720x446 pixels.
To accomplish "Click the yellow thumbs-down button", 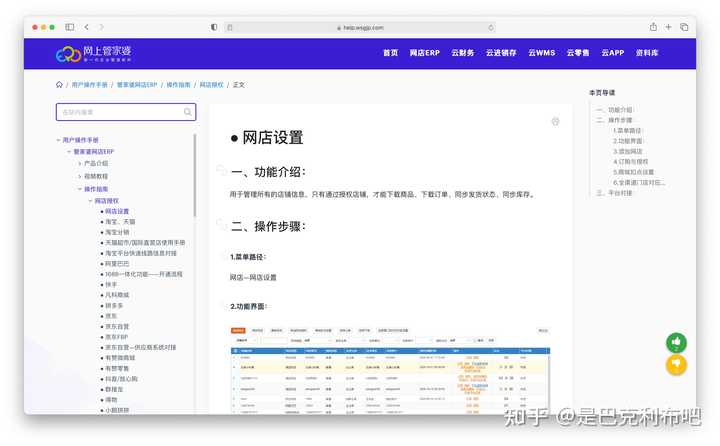I will (676, 365).
